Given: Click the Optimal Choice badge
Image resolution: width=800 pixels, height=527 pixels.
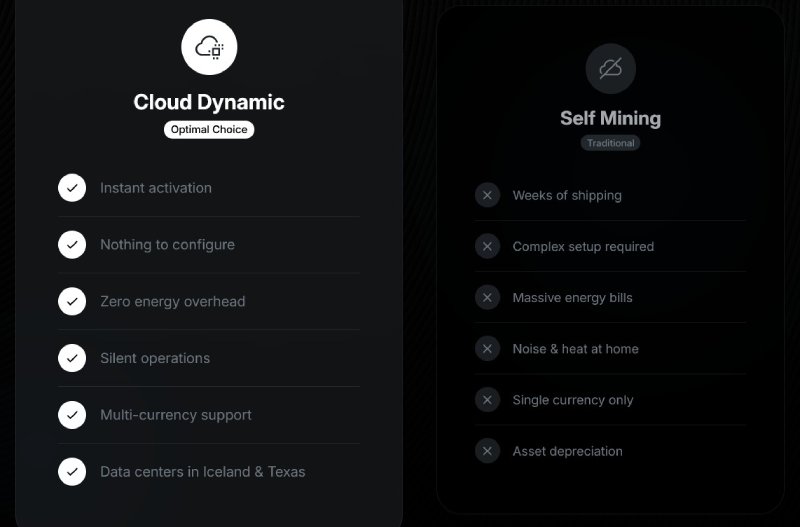Looking at the screenshot, I should tap(209, 130).
